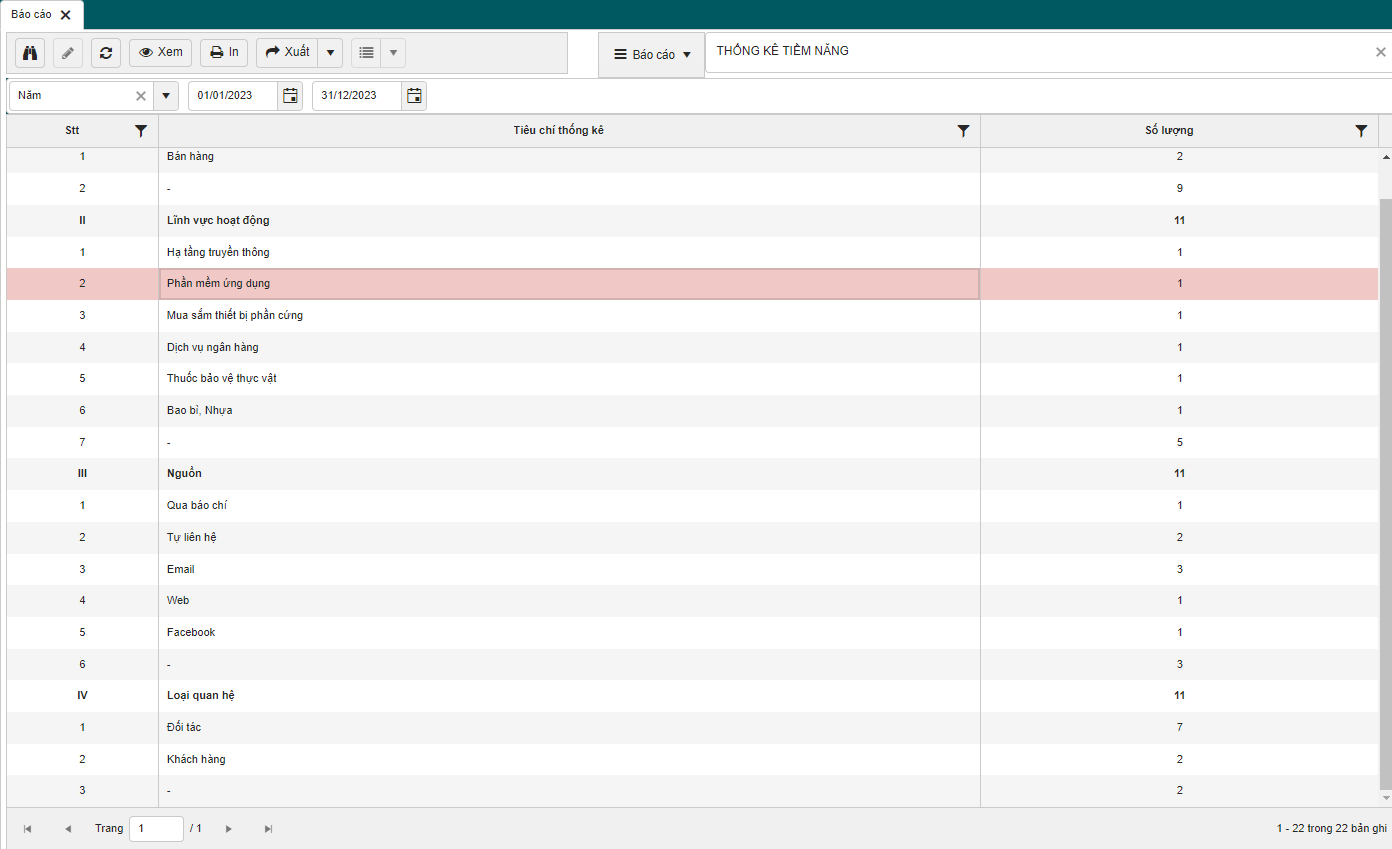The image size is (1392, 849).
Task: Select the Nguồn group row
Action: 692,474
